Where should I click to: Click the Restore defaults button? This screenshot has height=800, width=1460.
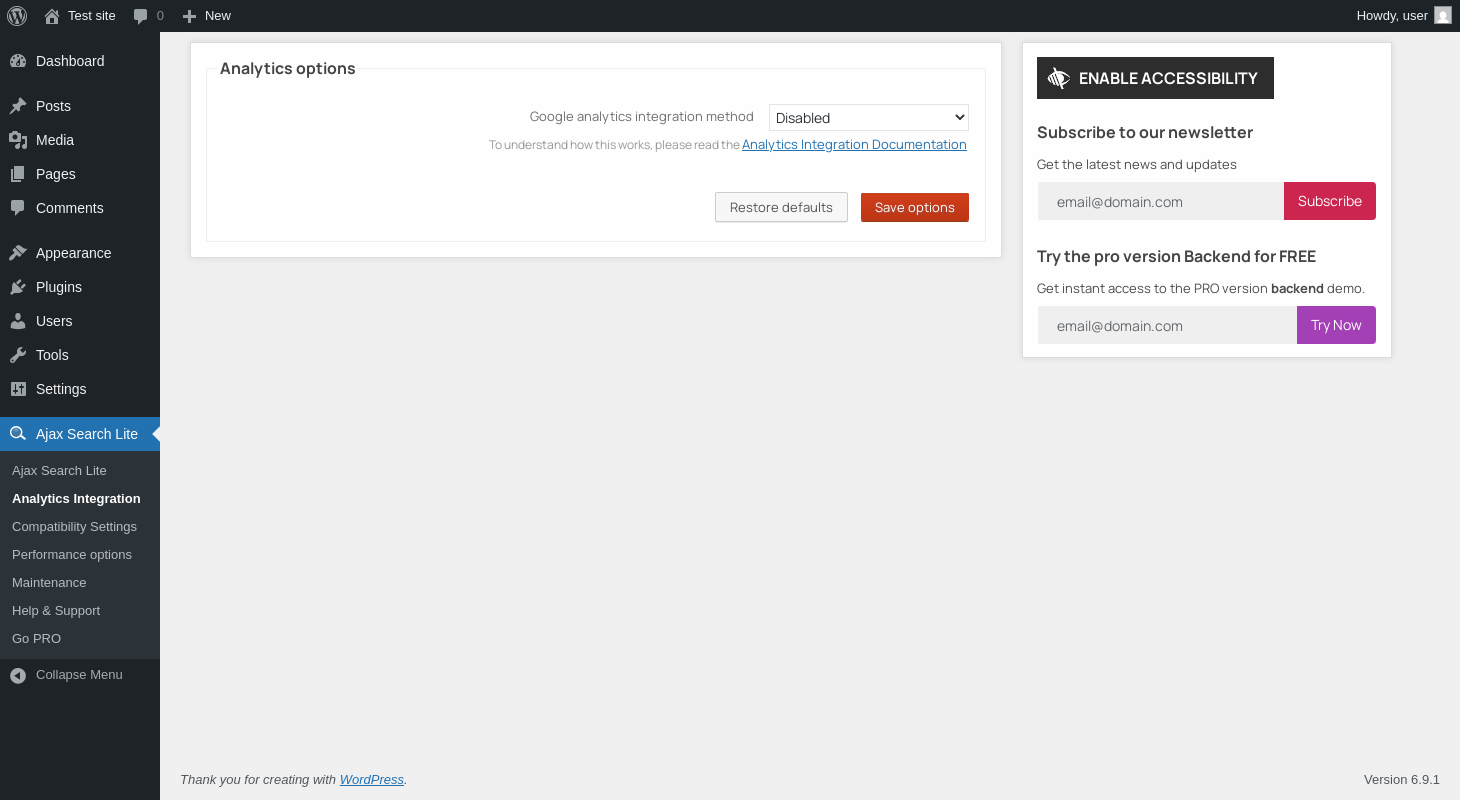[781, 207]
